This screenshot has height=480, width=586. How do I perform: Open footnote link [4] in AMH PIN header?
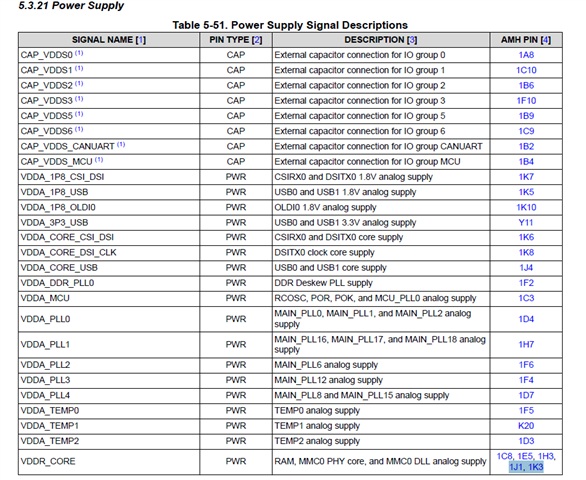point(546,40)
